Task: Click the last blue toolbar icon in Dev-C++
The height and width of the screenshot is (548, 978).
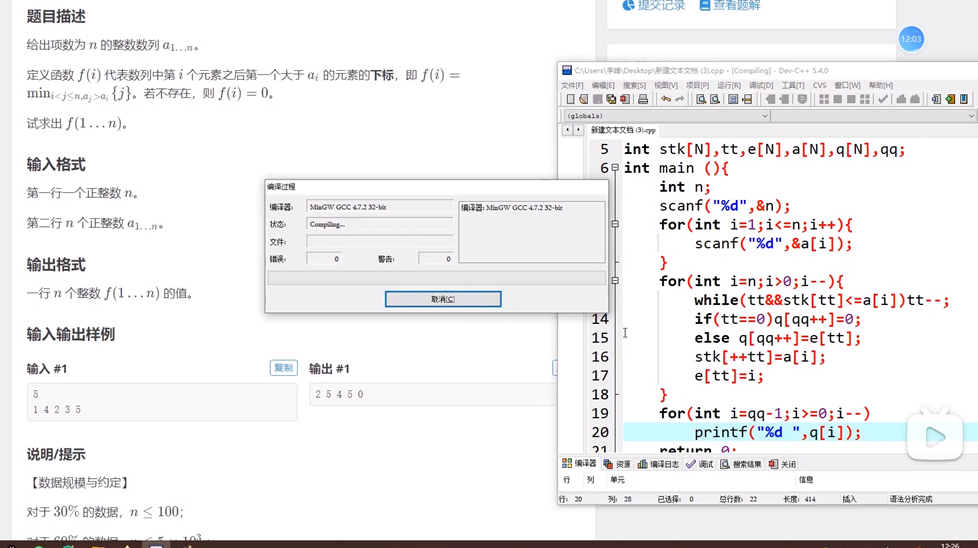Action: pos(964,99)
